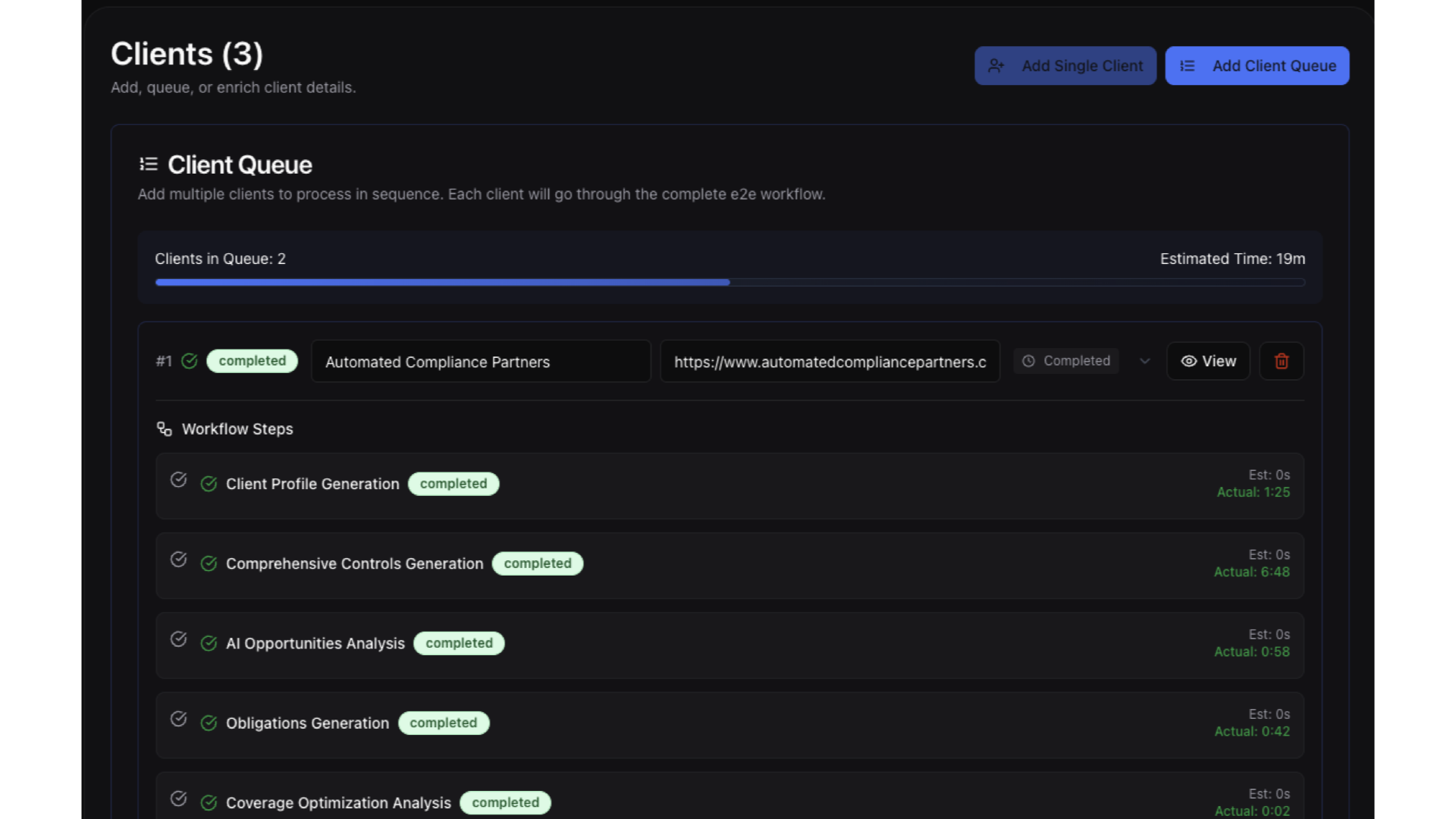The width and height of the screenshot is (1456, 819).
Task: Toggle gray checkmark for Comprehensive Controls Generation
Action: point(179,560)
